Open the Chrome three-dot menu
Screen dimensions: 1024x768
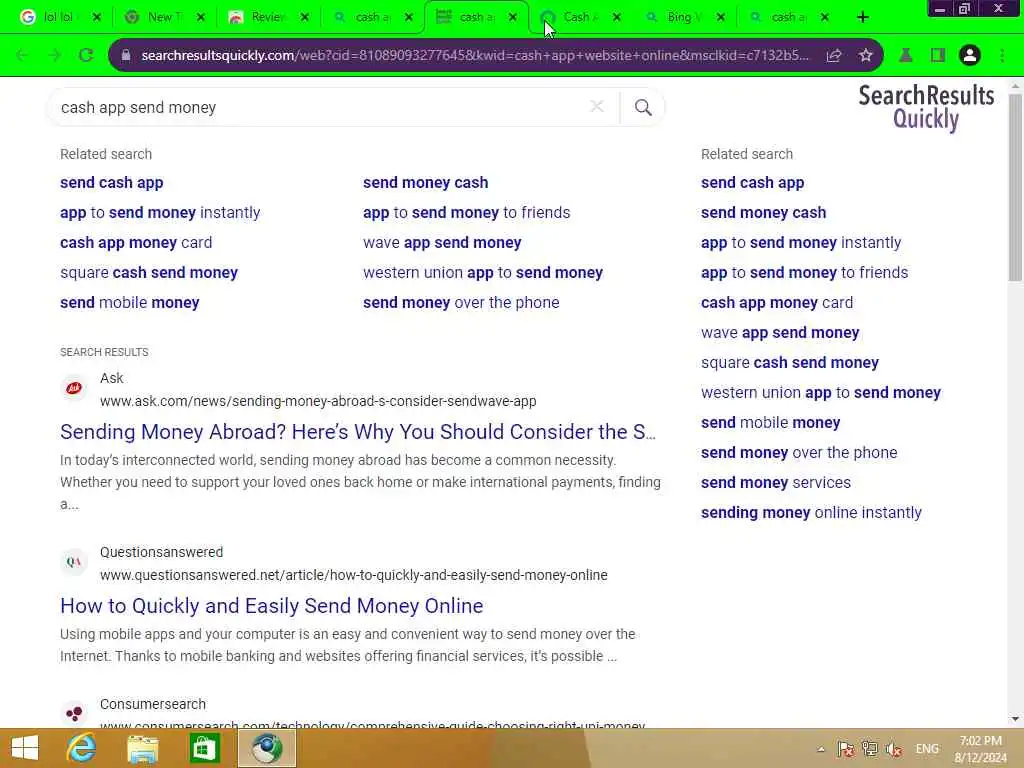(1002, 56)
